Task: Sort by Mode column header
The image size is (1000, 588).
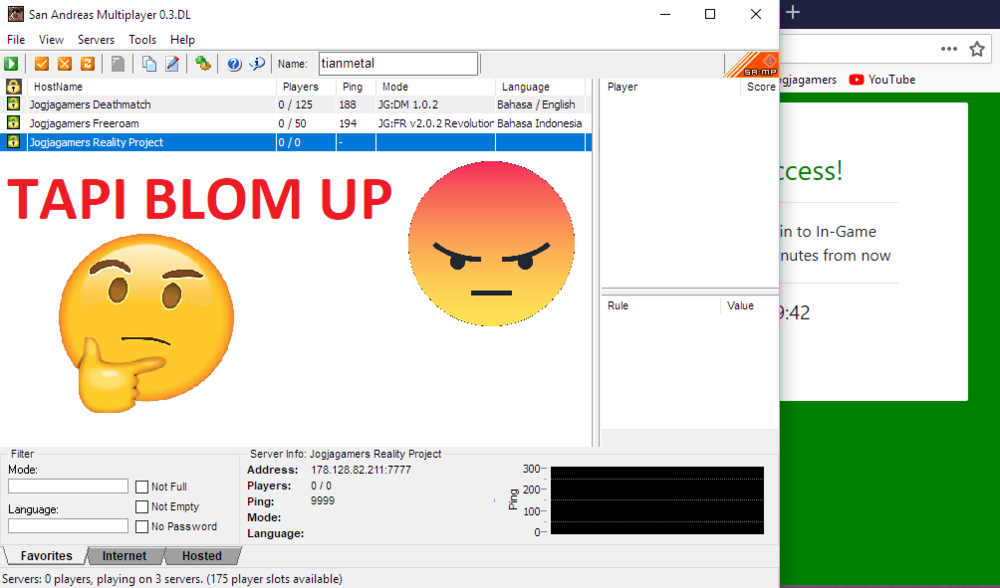Action: 436,87
